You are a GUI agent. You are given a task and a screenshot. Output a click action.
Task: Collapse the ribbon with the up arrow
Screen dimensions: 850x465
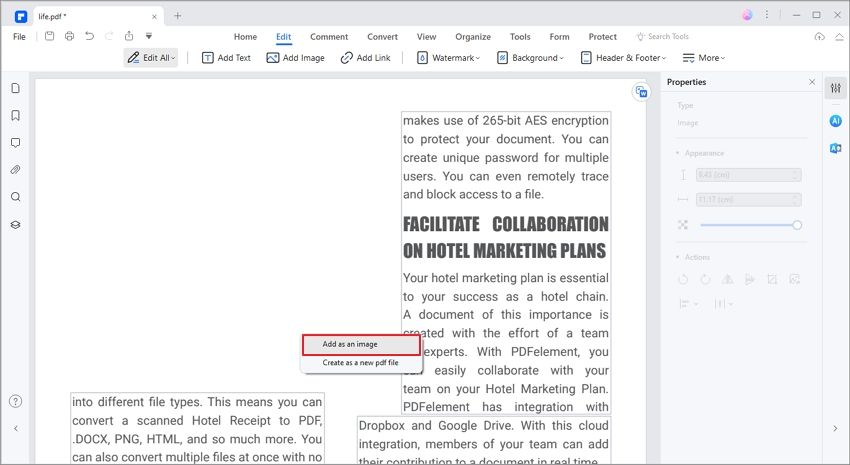tap(839, 36)
